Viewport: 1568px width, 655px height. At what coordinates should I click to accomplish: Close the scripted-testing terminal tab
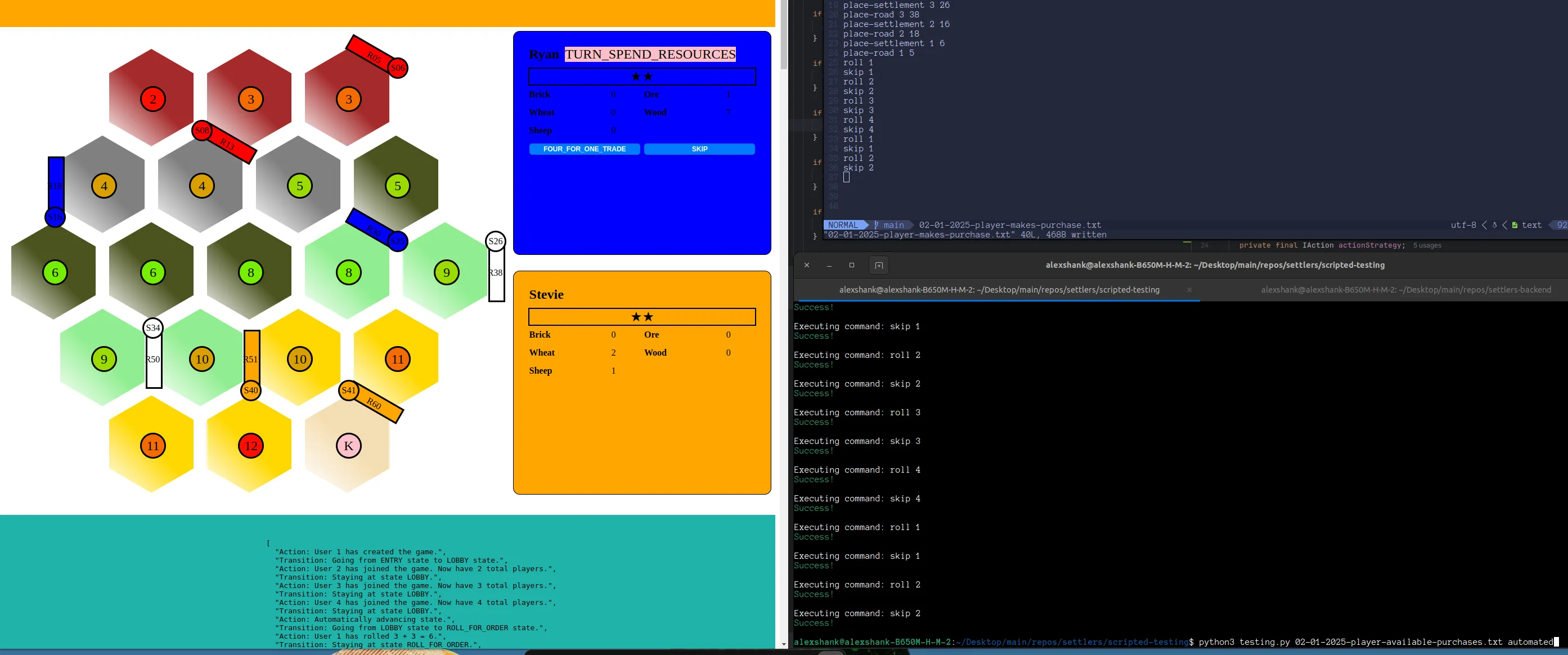coord(1189,290)
